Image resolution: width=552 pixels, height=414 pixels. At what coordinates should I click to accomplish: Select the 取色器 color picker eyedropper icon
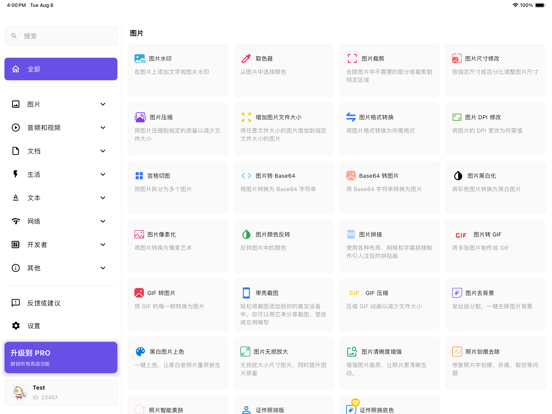(x=246, y=58)
